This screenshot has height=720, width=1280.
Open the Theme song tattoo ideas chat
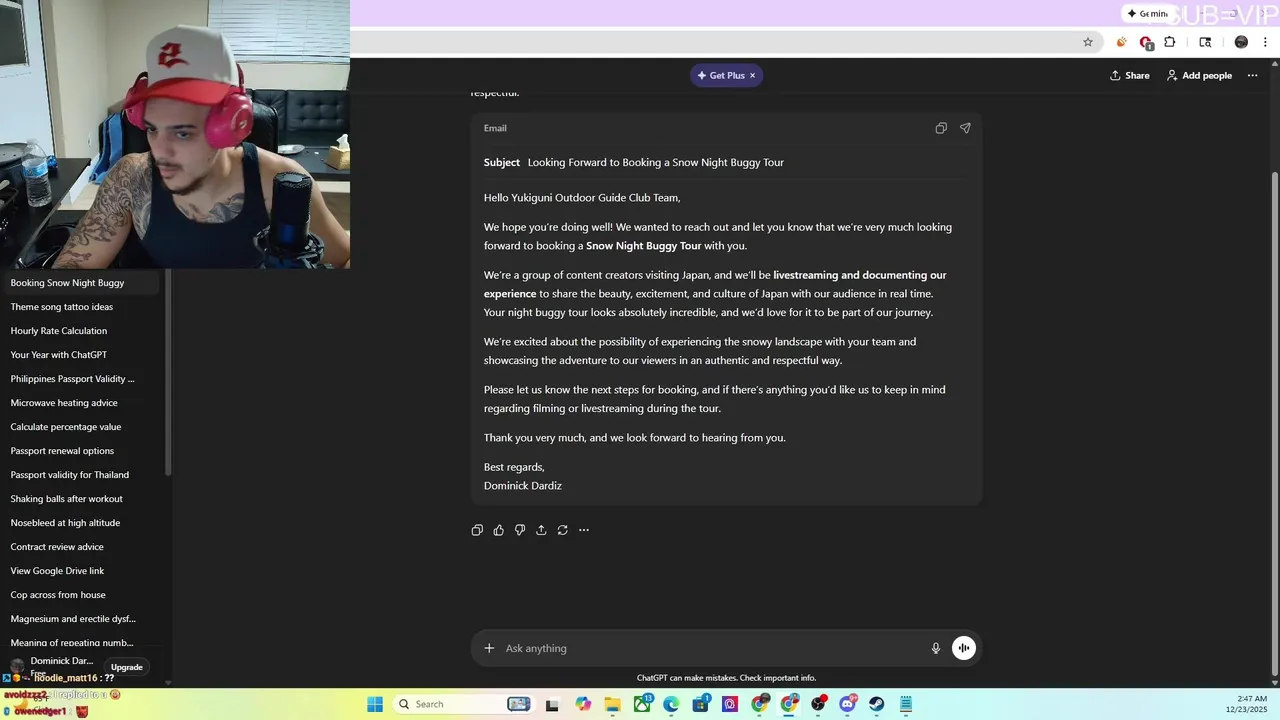[x=79, y=307]
